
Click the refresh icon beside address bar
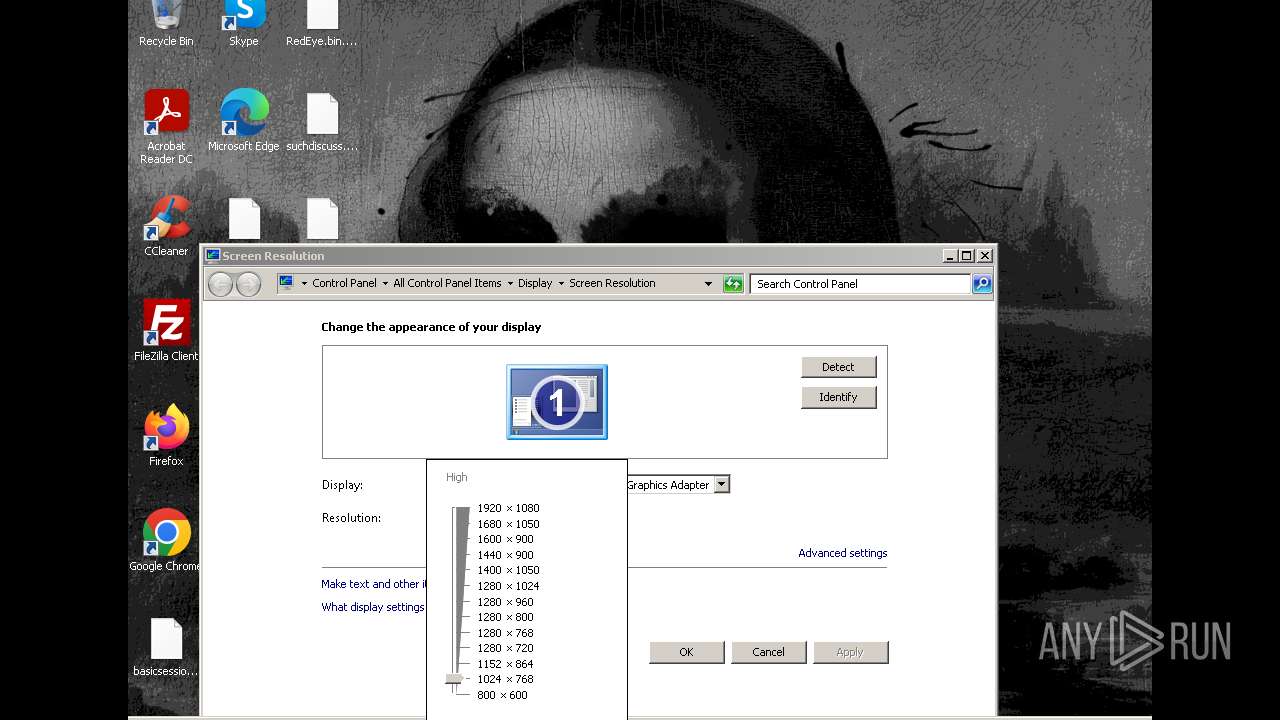[733, 284]
